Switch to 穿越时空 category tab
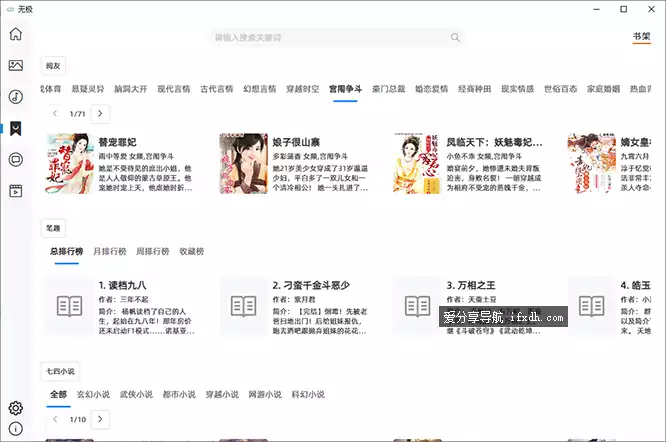 pyautogui.click(x=302, y=89)
